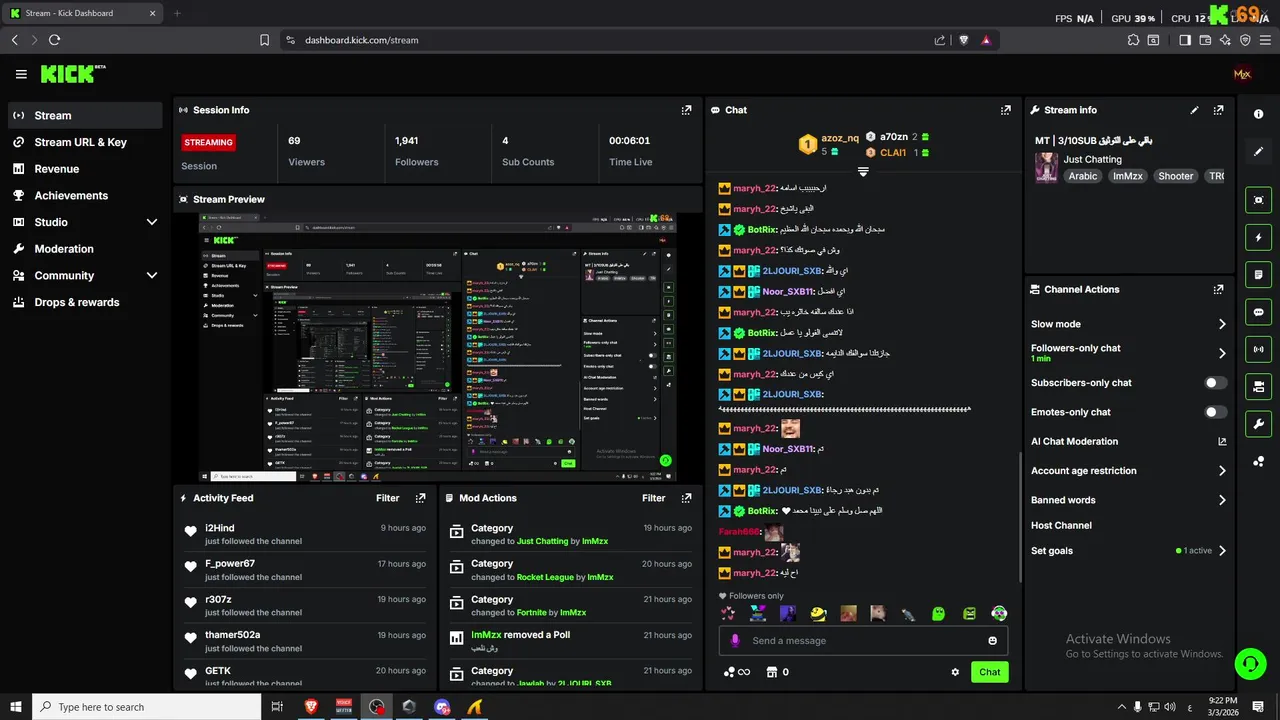Viewport: 1280px width, 720px height.
Task: Pop out the Stream info panel
Action: [x=1218, y=110]
